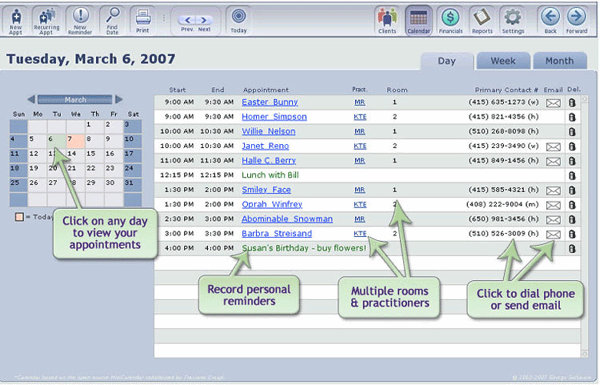Image resolution: width=600 pixels, height=385 pixels.
Task: Select March 7 in the mini calendar
Action: point(75,141)
